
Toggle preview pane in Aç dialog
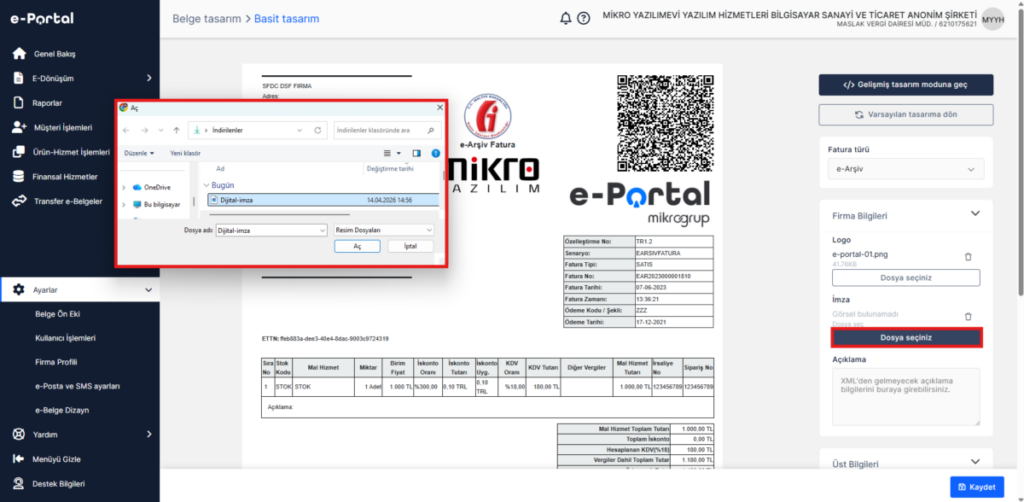point(417,153)
